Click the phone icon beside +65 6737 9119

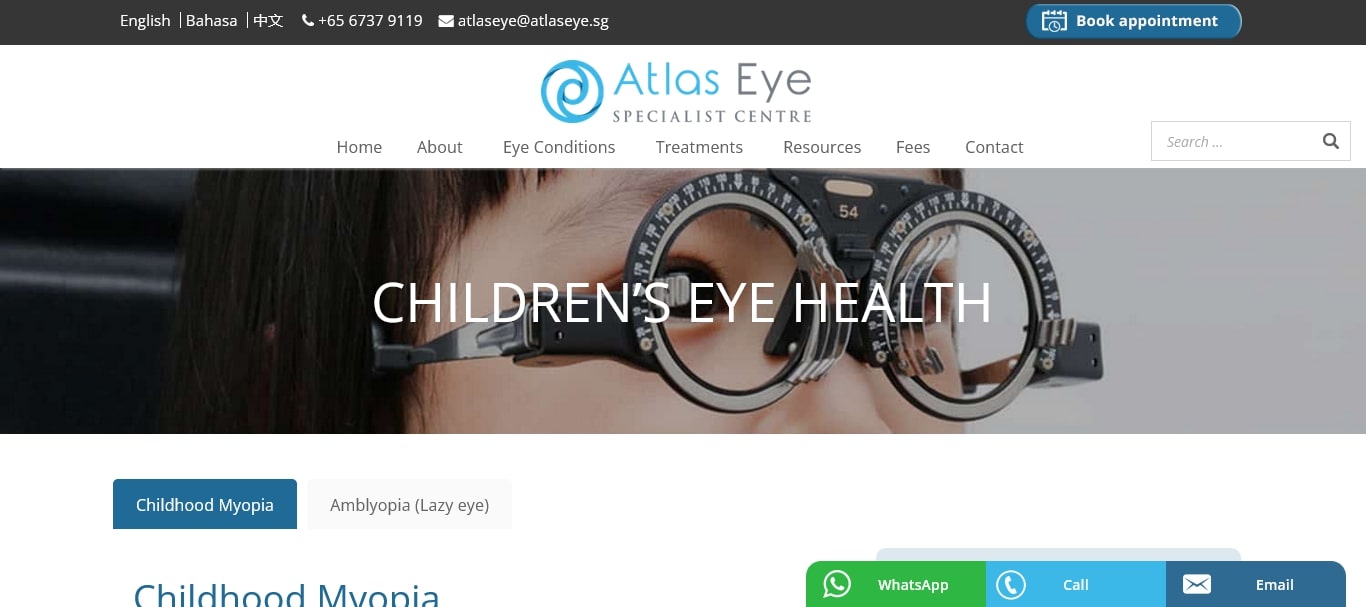[308, 21]
